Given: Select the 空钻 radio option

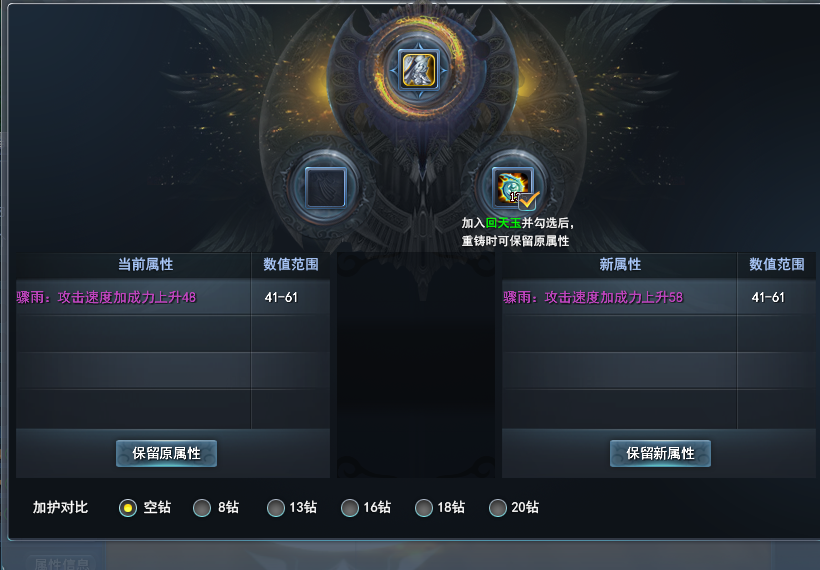Looking at the screenshot, I should pos(128,507).
